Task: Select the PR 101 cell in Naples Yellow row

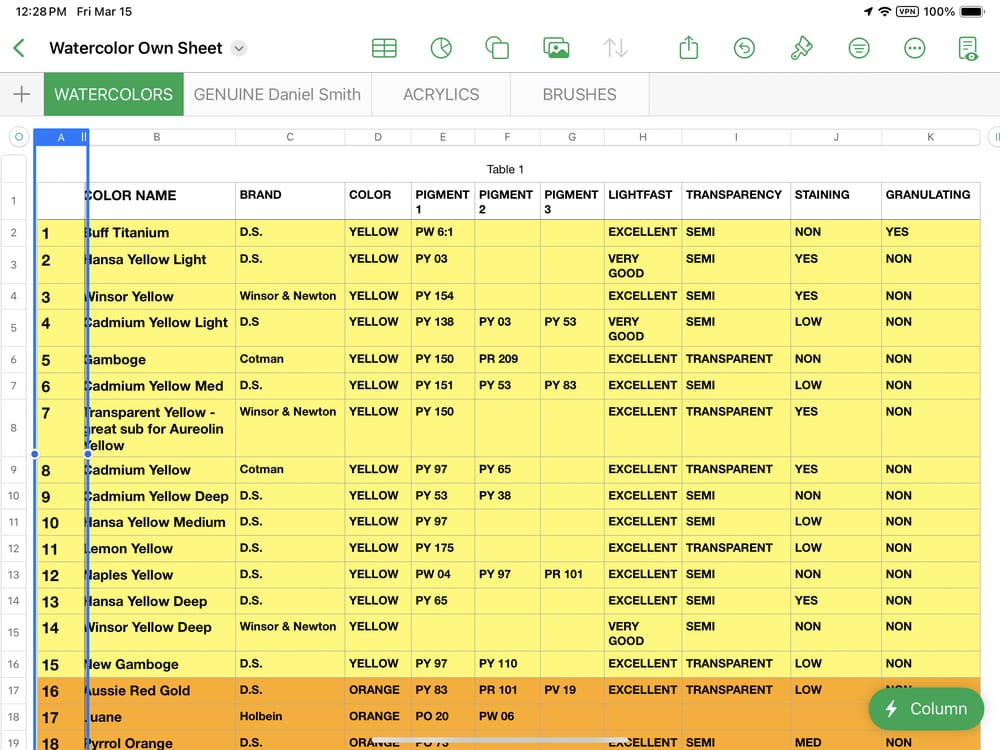Action: click(572, 575)
